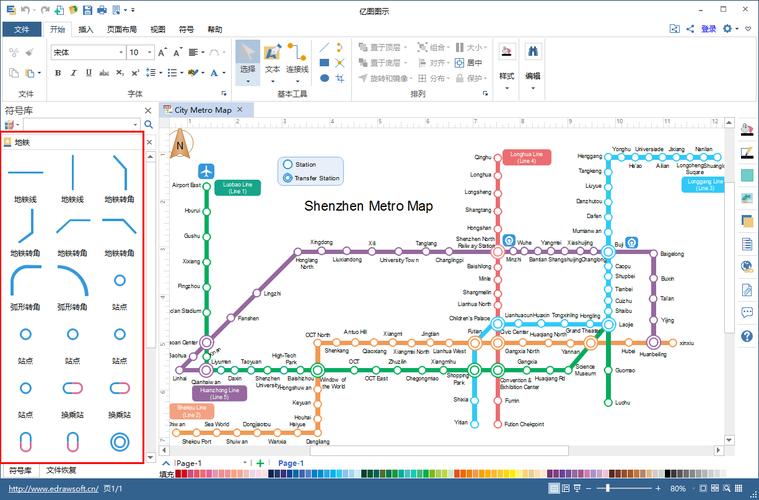The width and height of the screenshot is (759, 500).
Task: Click the format painter brush icon
Action: (x=30, y=52)
